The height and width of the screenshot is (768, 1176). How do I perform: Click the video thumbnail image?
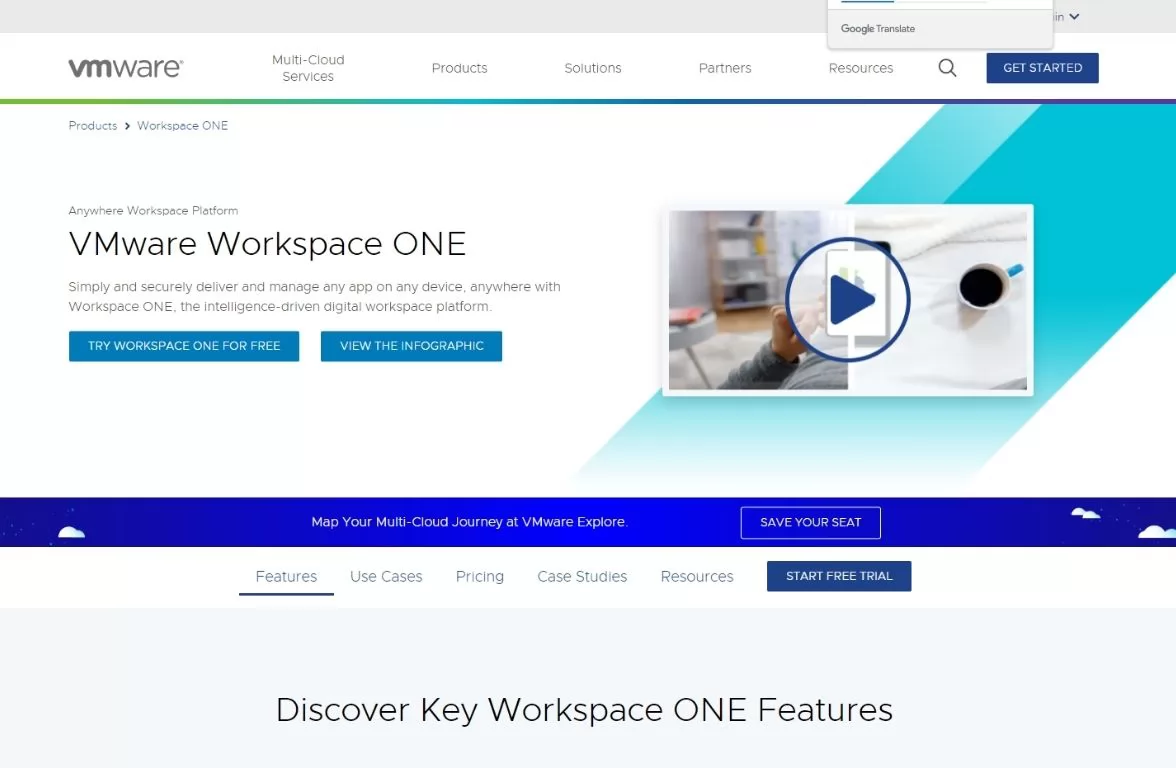pyautogui.click(x=848, y=300)
